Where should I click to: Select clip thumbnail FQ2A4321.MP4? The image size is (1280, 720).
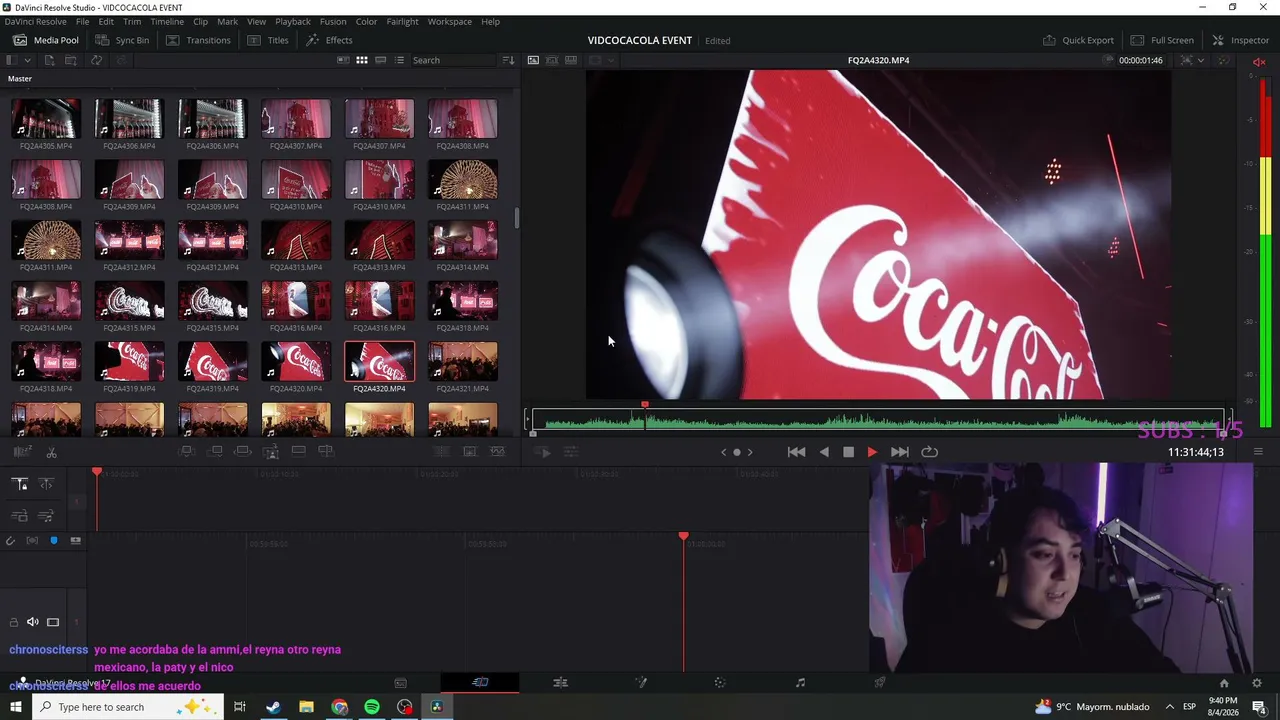pyautogui.click(x=463, y=362)
